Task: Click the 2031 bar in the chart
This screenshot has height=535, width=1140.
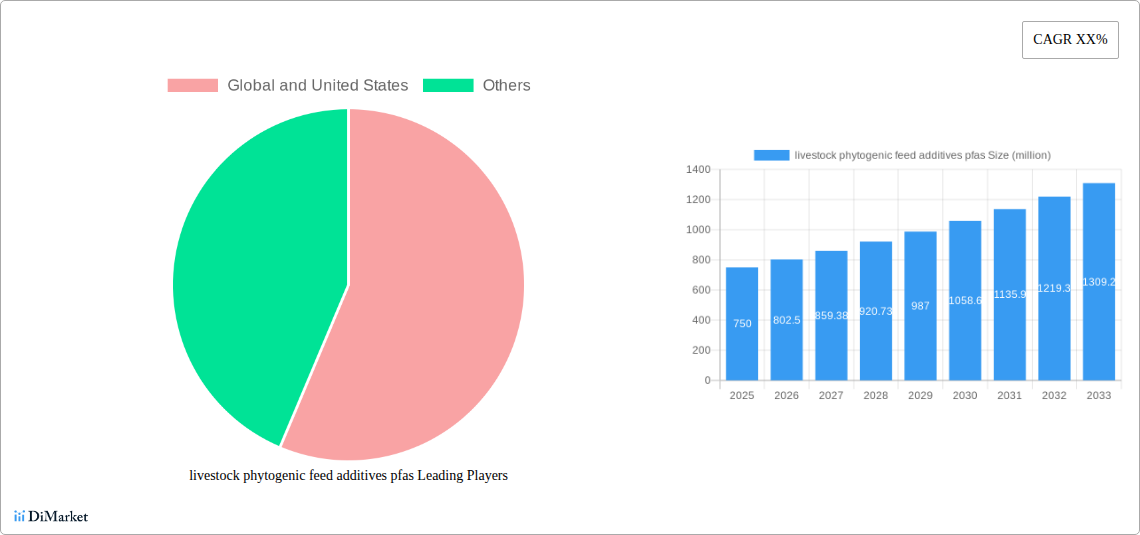Action: point(1010,295)
